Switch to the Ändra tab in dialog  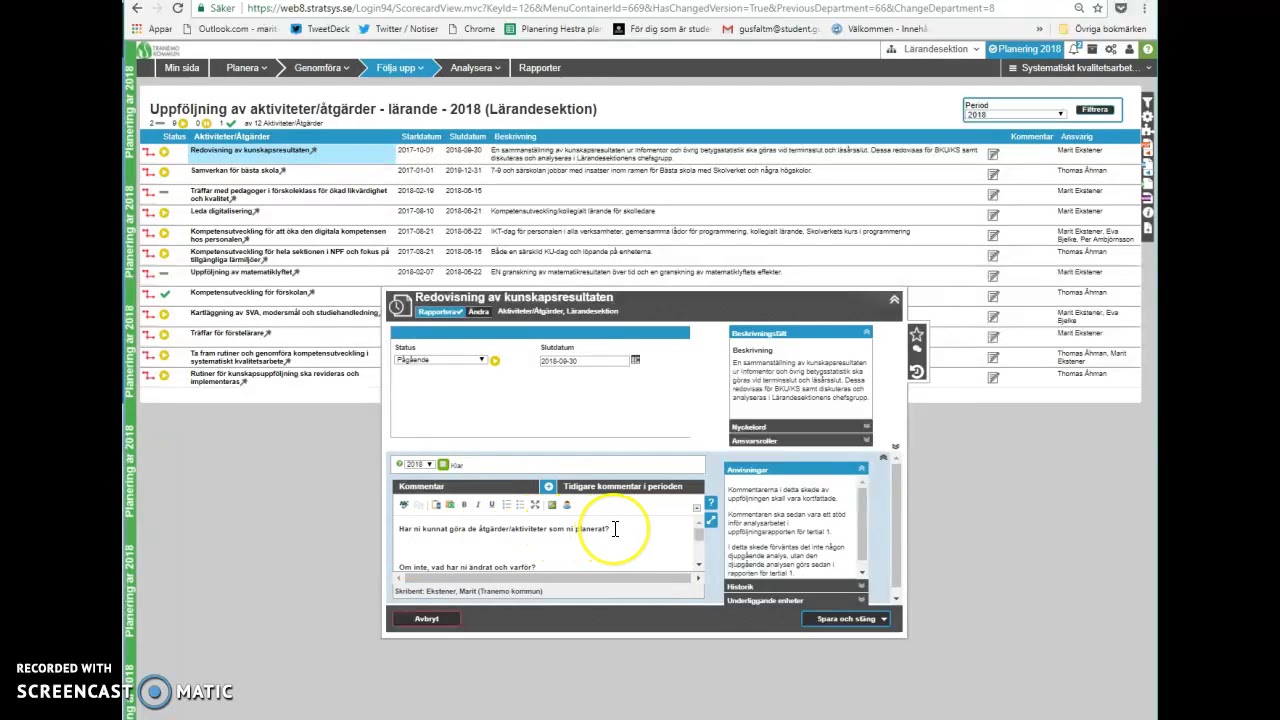click(x=479, y=312)
